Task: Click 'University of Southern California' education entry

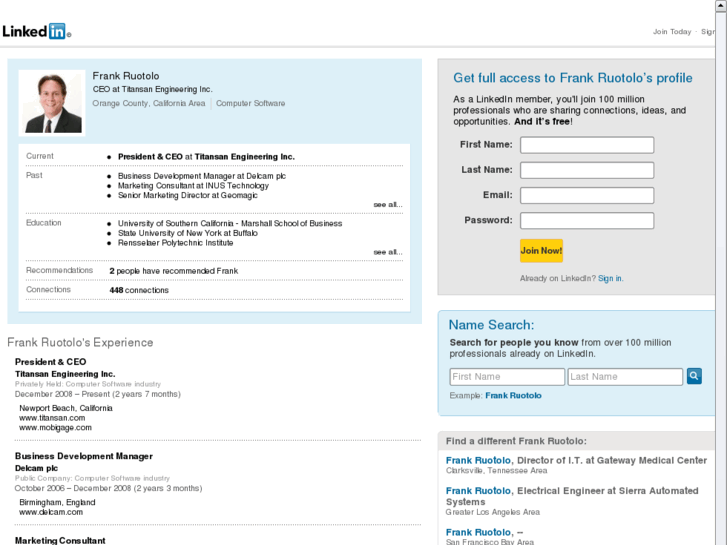Action: coord(230,224)
